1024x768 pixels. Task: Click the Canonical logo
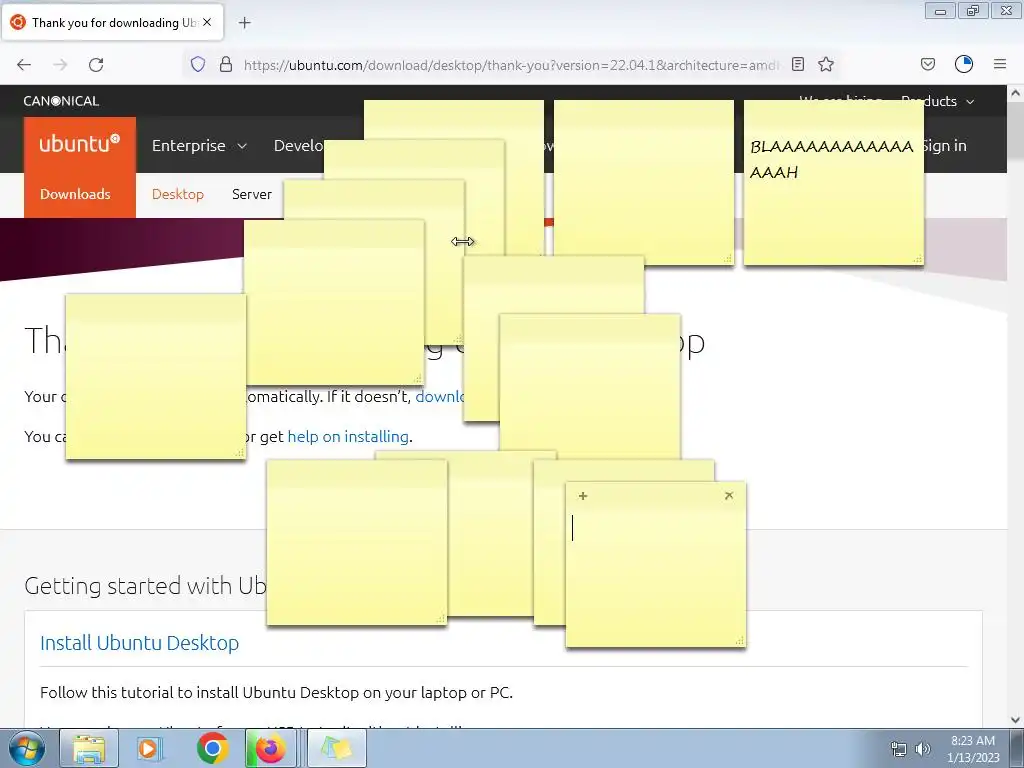61,101
